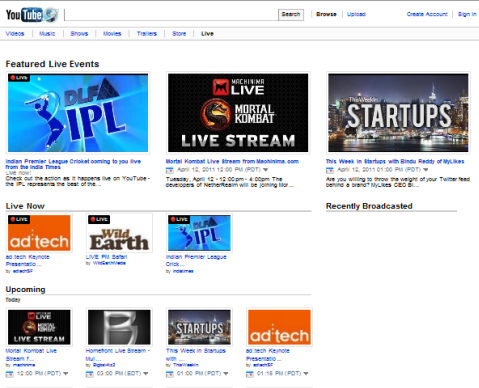Viewport: 479px width, 388px height.
Task: Open upcoming Mortal Kombat Live Stream thumbnail
Action: pos(39,327)
